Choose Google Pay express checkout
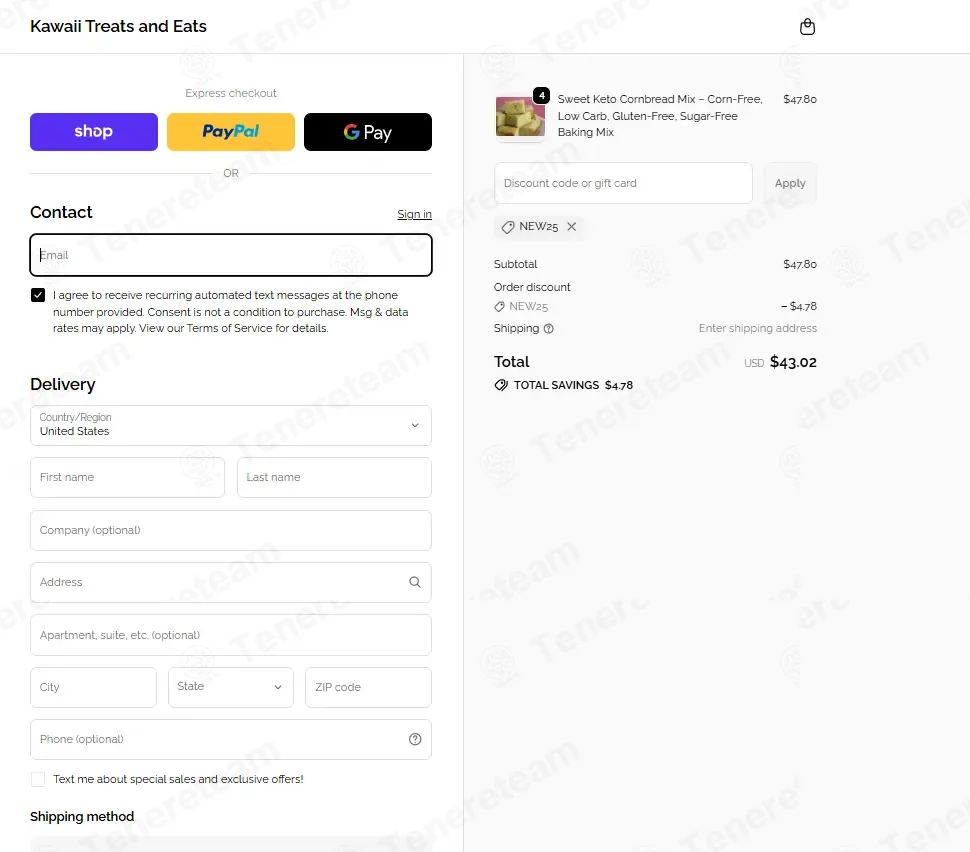This screenshot has width=970, height=852. coord(367,132)
